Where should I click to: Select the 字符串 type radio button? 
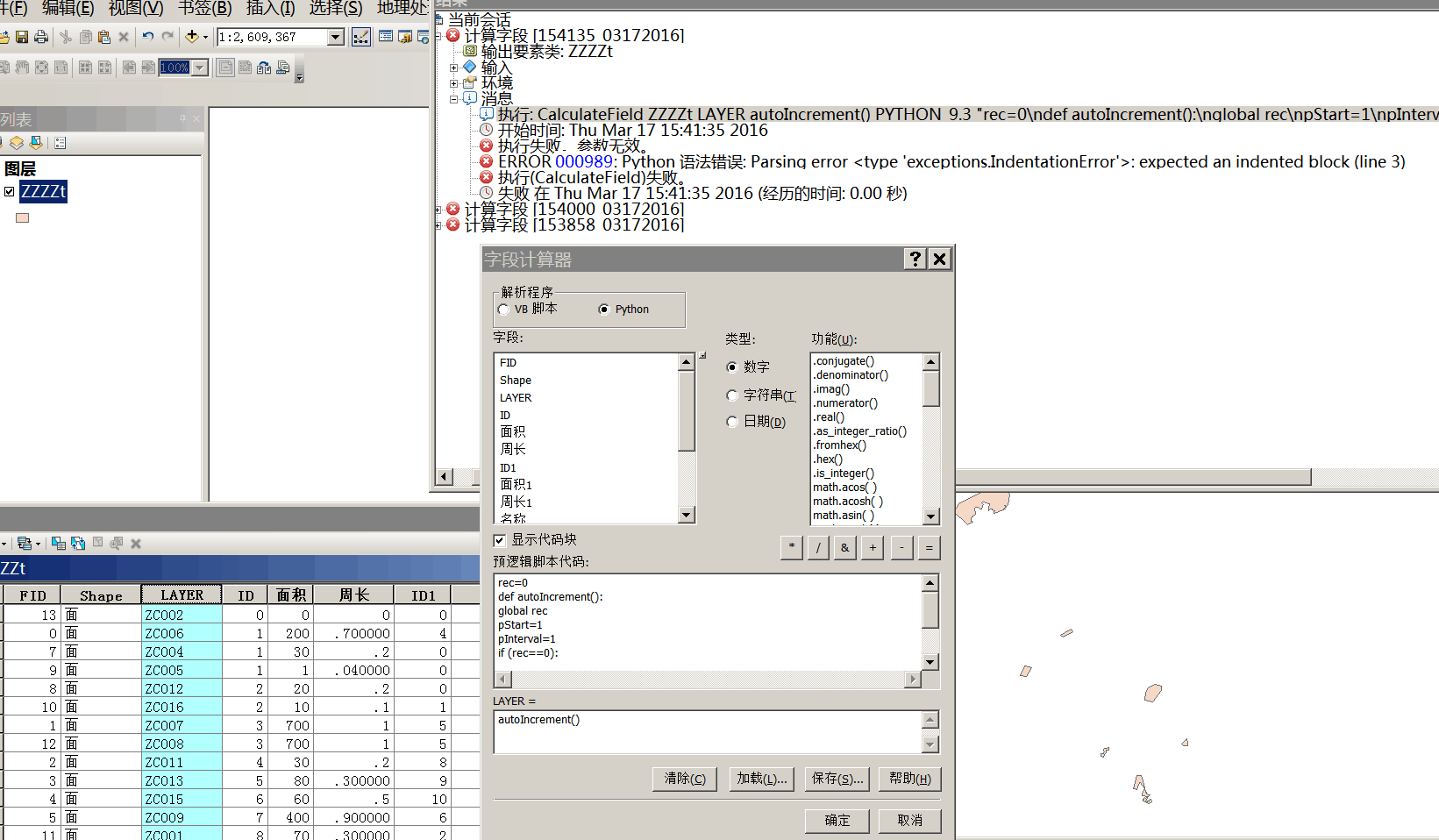732,395
